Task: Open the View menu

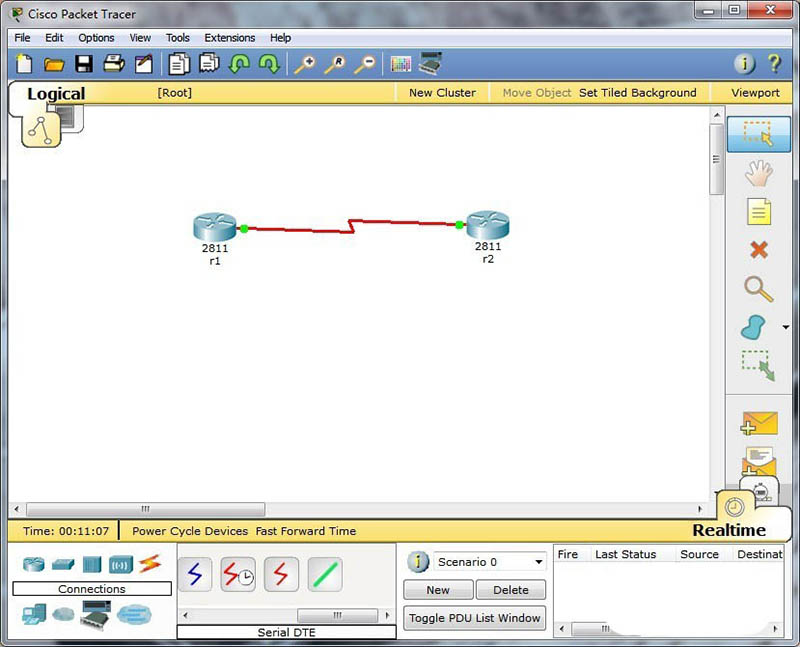Action: [140, 38]
